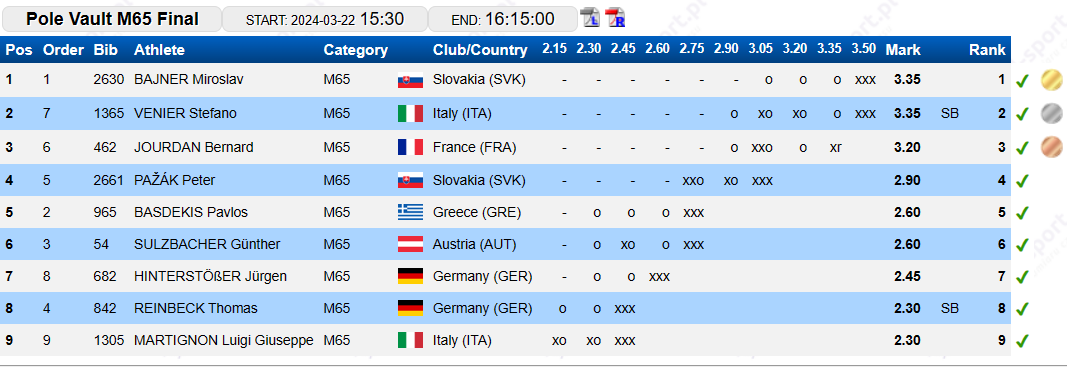Open the results PDF icon
The width and height of the screenshot is (1067, 371).
(x=616, y=18)
